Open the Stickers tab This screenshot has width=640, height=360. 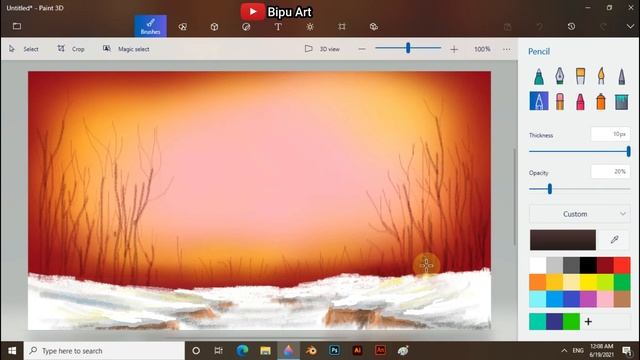point(246,27)
